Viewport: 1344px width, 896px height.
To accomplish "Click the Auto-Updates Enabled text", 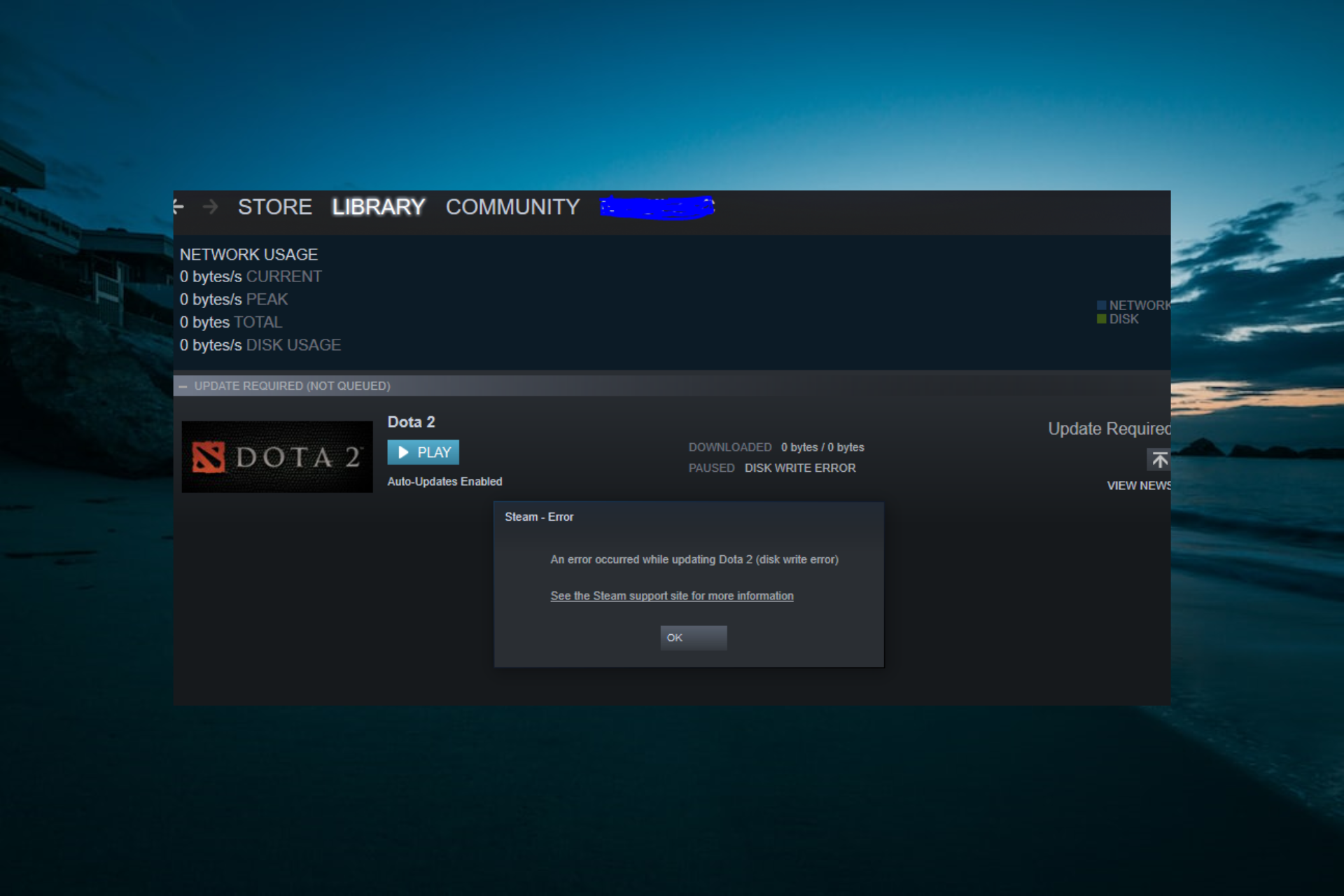I will 444,482.
